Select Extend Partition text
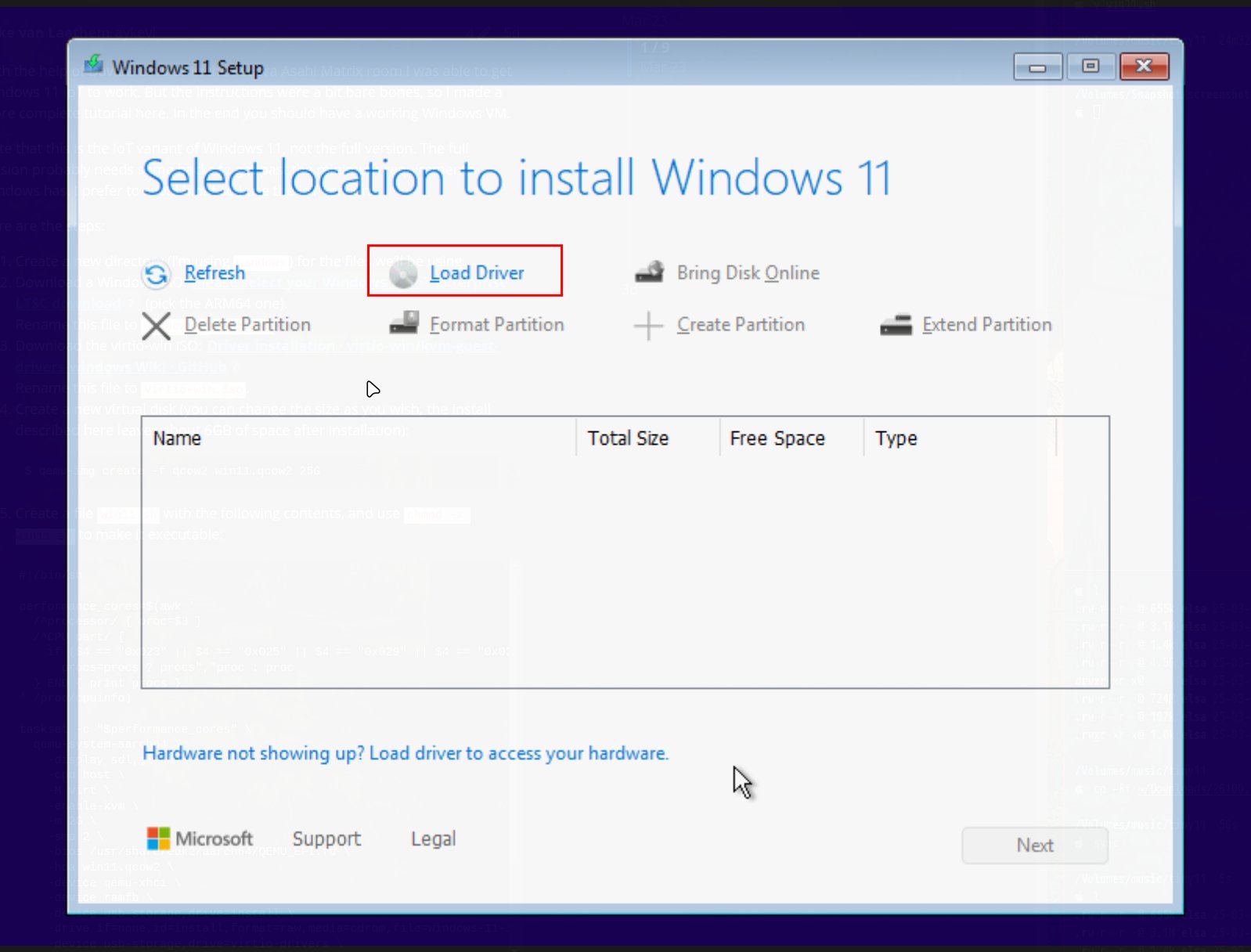The width and height of the screenshot is (1251, 952). coord(986,325)
